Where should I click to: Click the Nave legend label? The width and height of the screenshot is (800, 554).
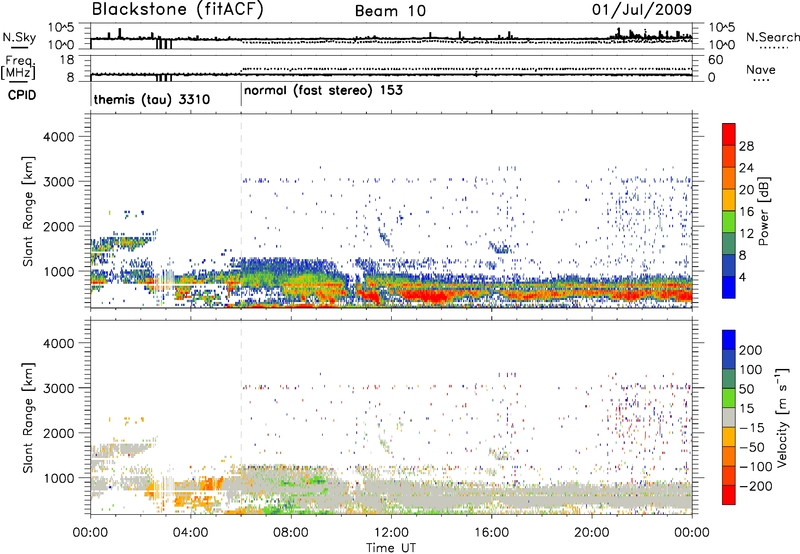pos(761,69)
